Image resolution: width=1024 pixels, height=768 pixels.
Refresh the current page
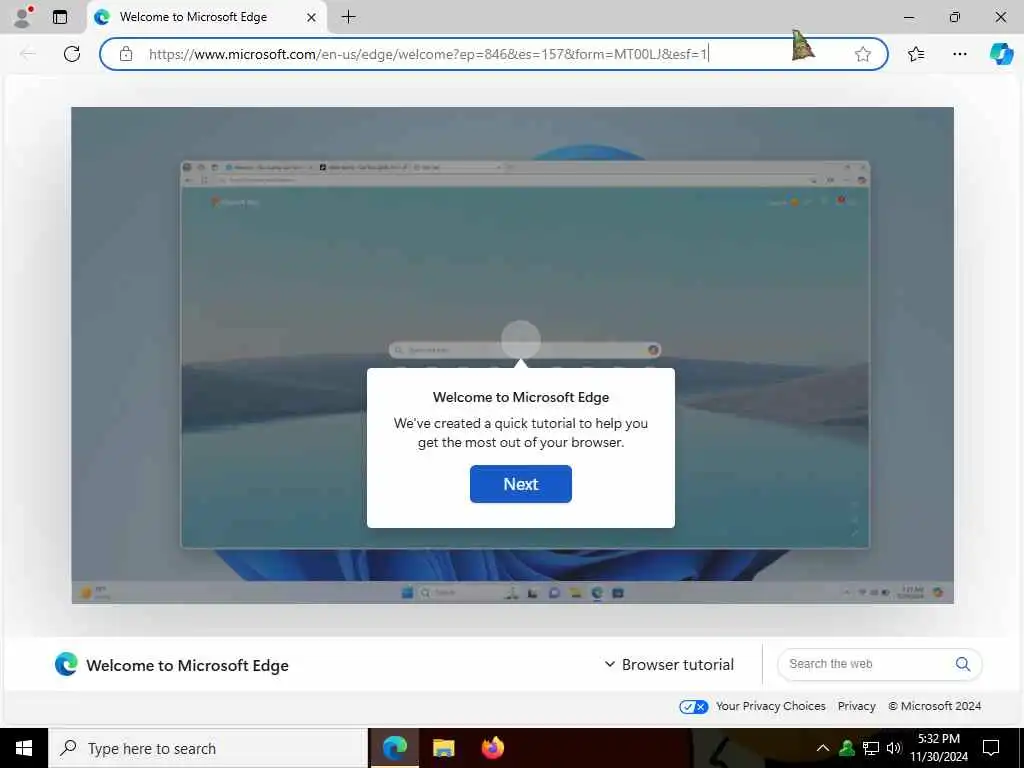tap(72, 54)
